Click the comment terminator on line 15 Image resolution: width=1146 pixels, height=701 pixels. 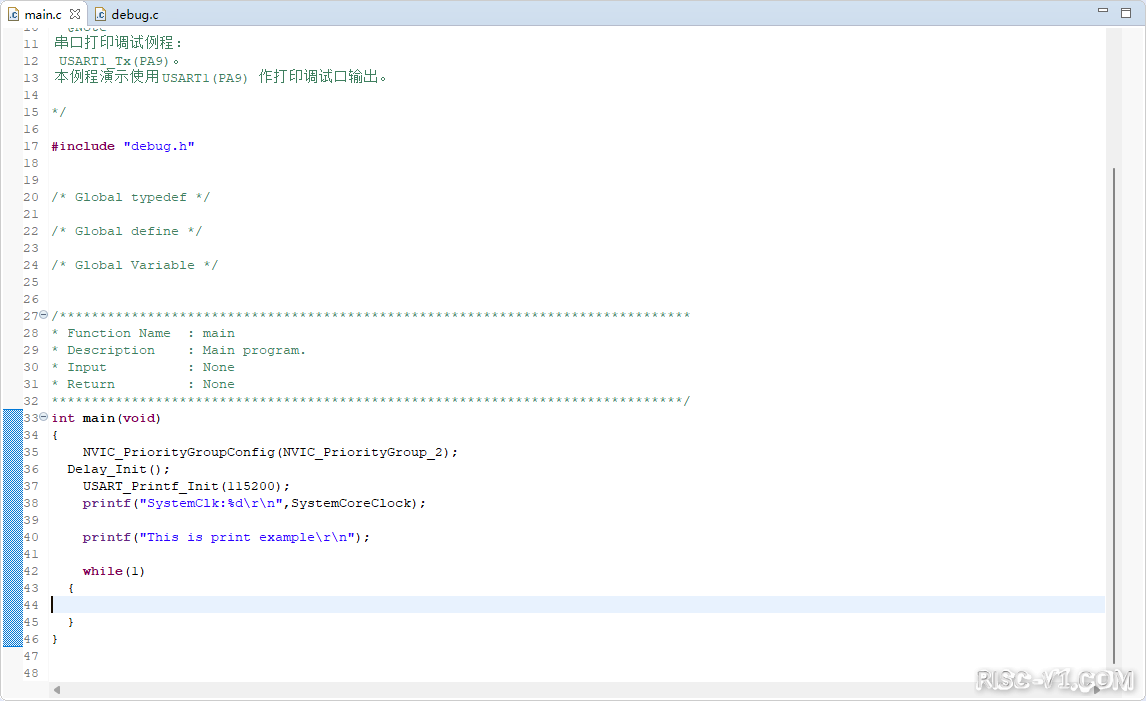pyautogui.click(x=58, y=112)
